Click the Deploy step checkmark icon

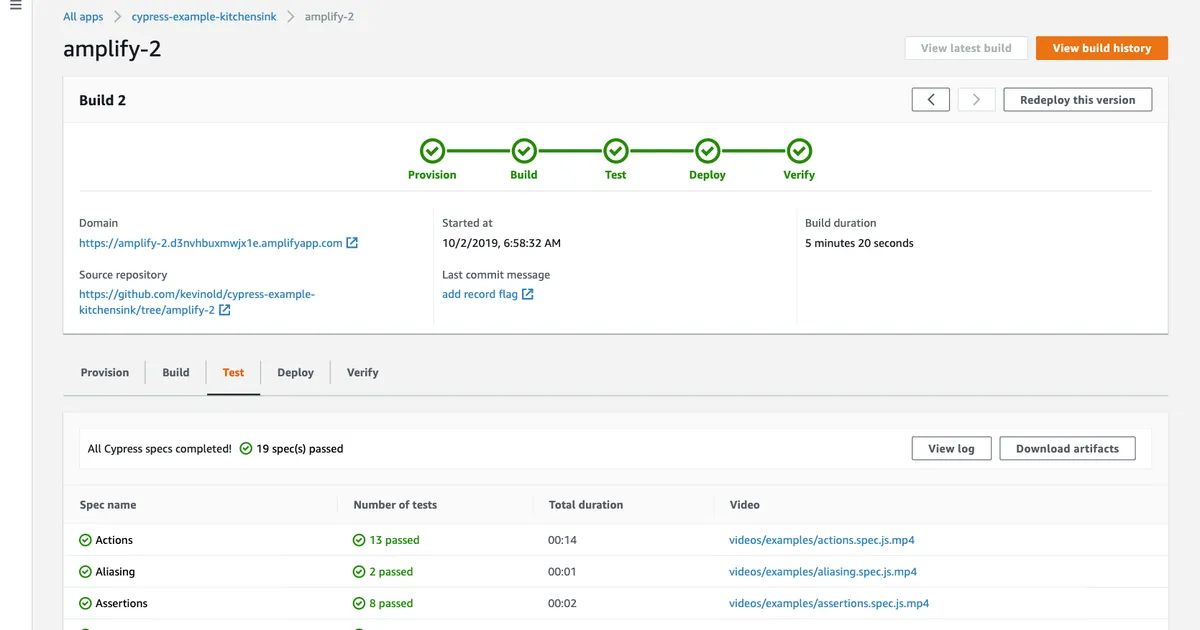707,151
